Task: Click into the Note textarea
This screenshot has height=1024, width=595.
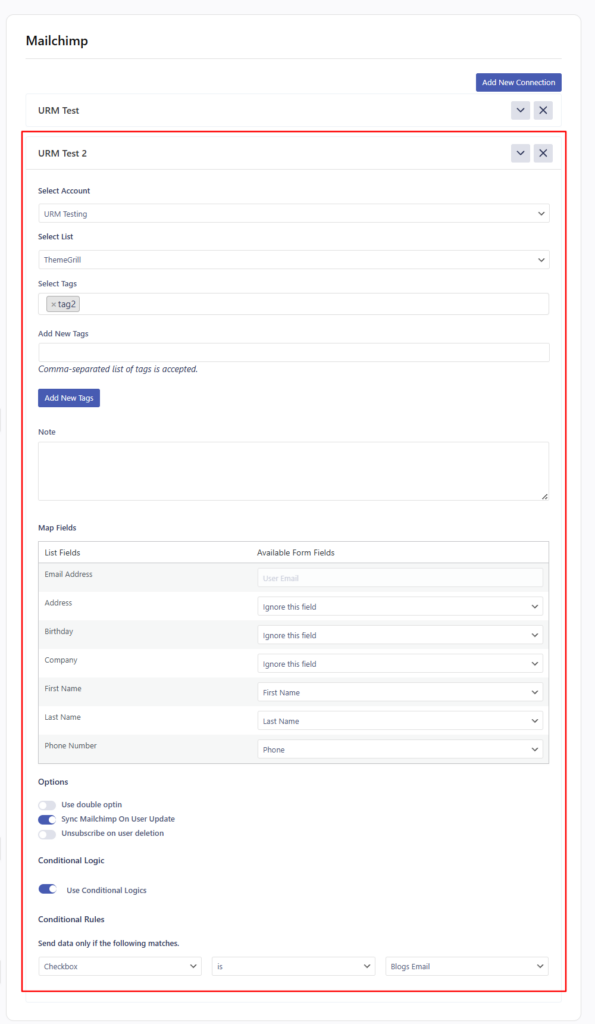Action: tap(293, 472)
